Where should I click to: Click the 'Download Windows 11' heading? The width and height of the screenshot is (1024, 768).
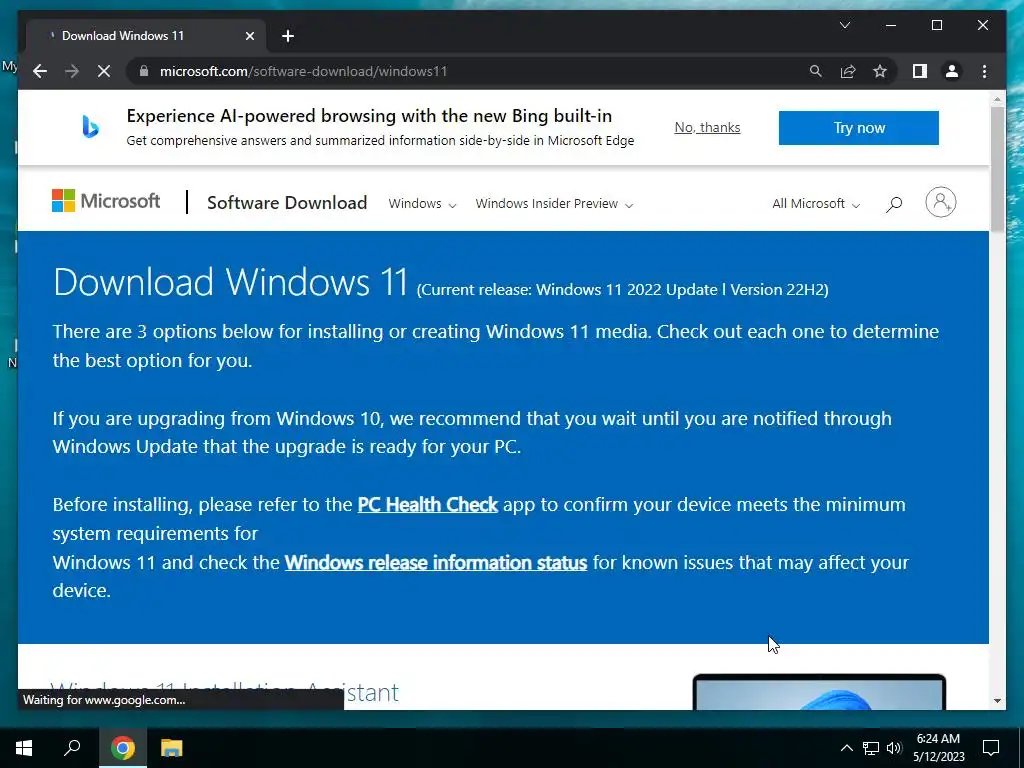pyautogui.click(x=231, y=282)
